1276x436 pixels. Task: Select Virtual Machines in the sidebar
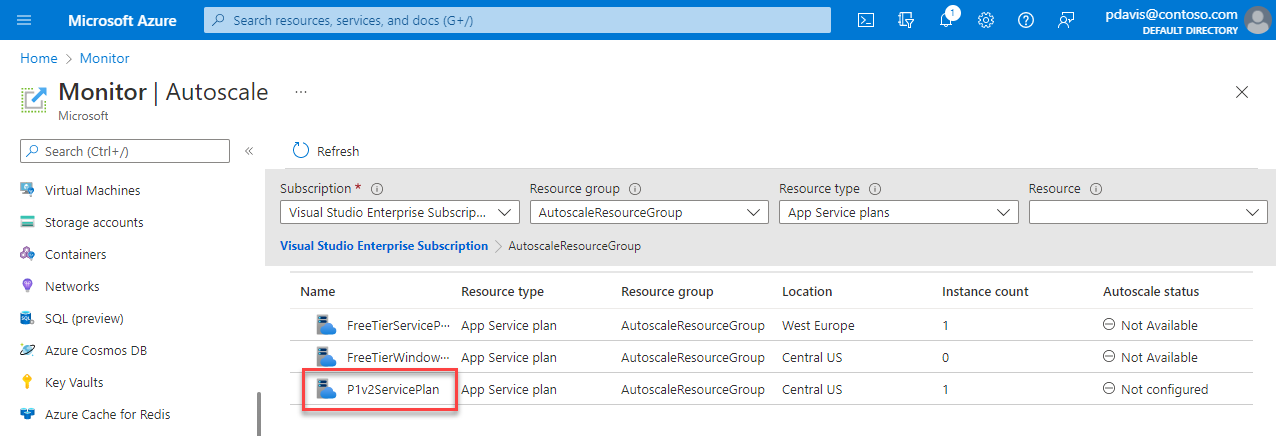tap(92, 190)
